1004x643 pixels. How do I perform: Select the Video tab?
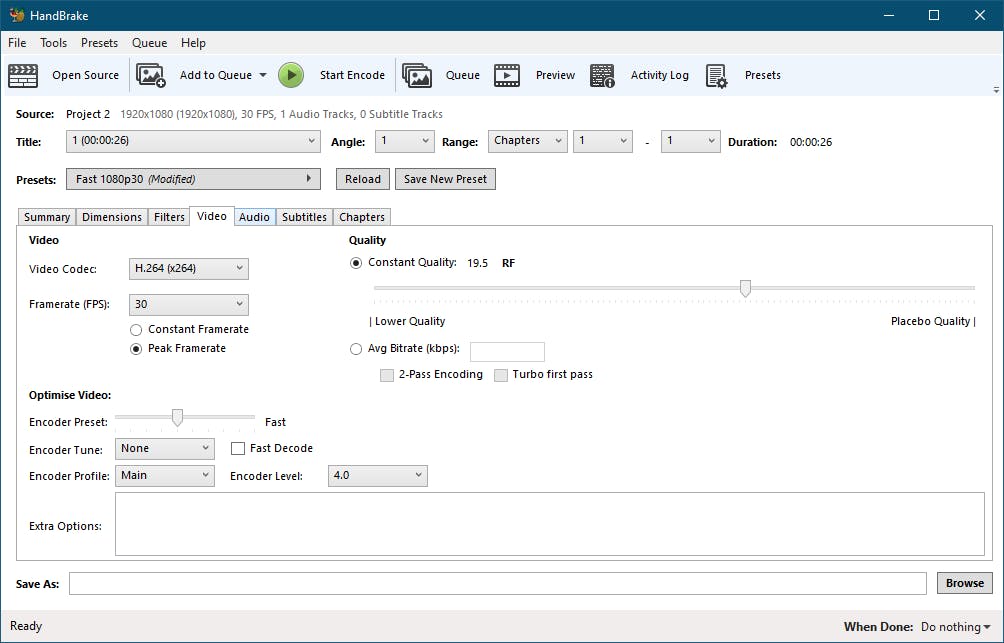(x=212, y=216)
